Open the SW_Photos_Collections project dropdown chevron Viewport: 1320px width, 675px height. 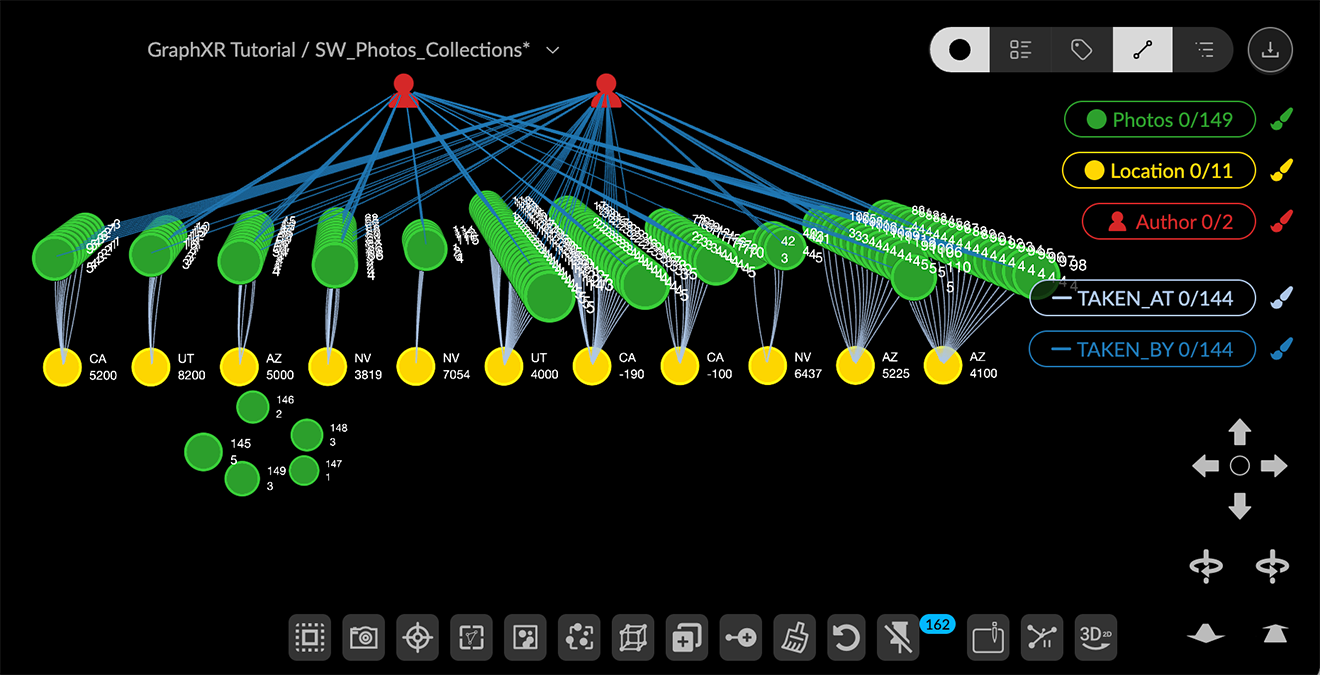[x=553, y=50]
